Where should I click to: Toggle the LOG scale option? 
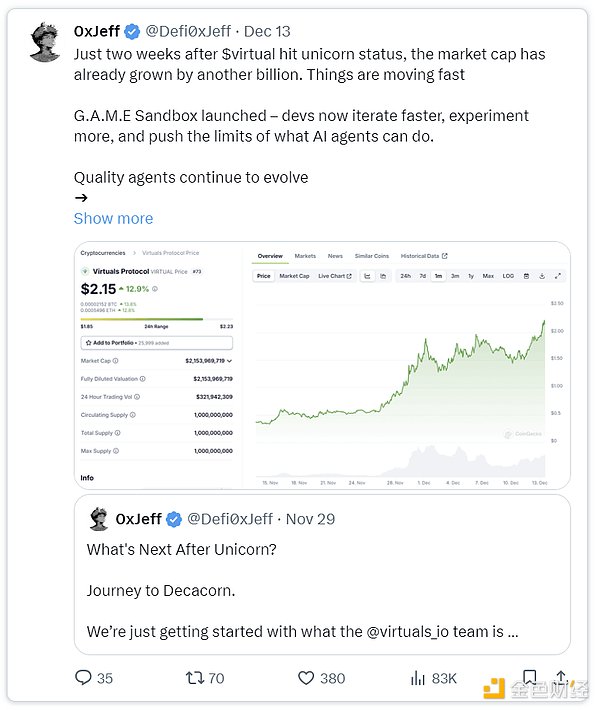coord(508,276)
